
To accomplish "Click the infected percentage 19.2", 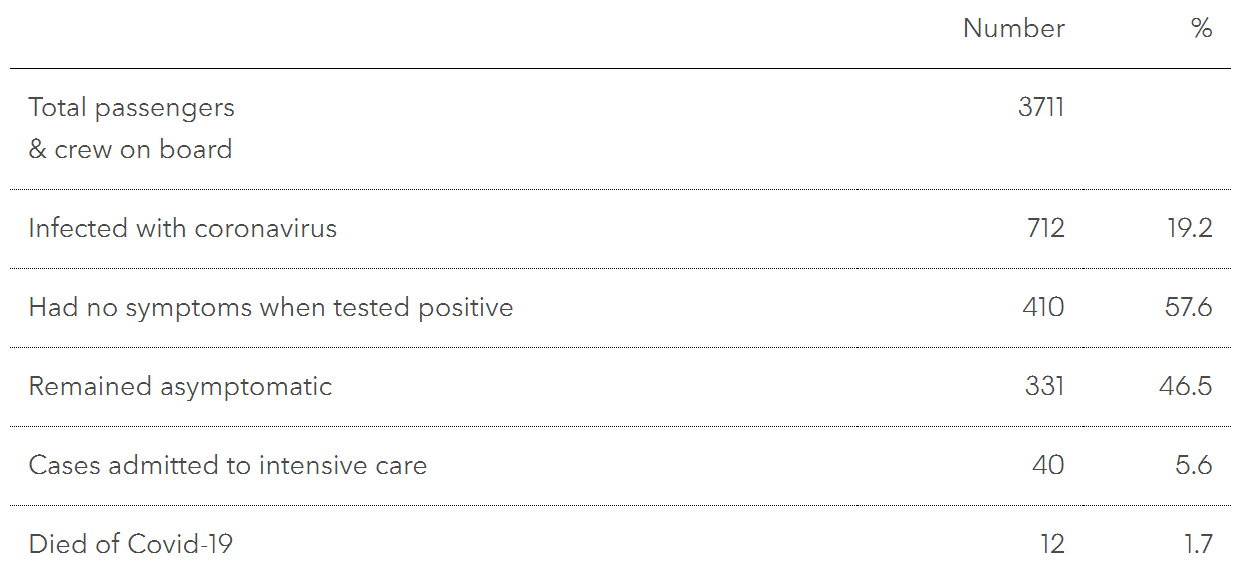I will tap(1188, 228).
